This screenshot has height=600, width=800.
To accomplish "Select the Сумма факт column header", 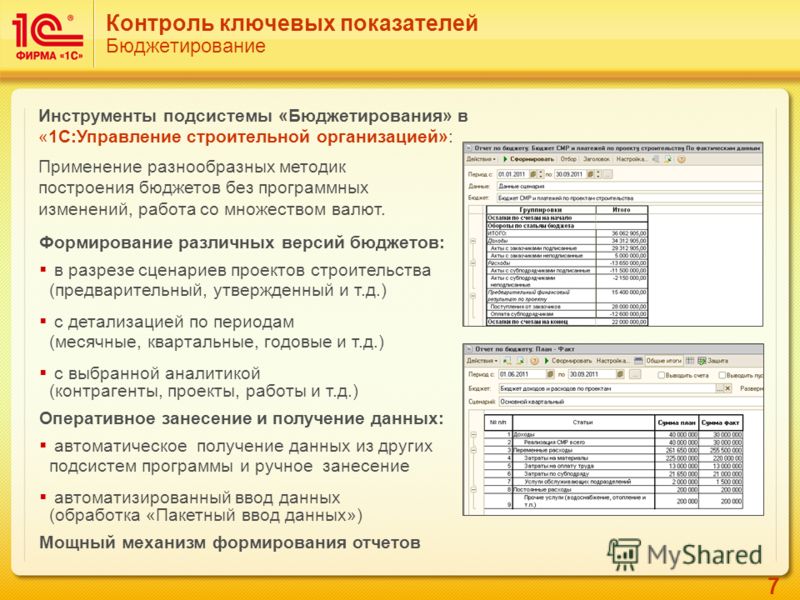I will click(x=720, y=422).
